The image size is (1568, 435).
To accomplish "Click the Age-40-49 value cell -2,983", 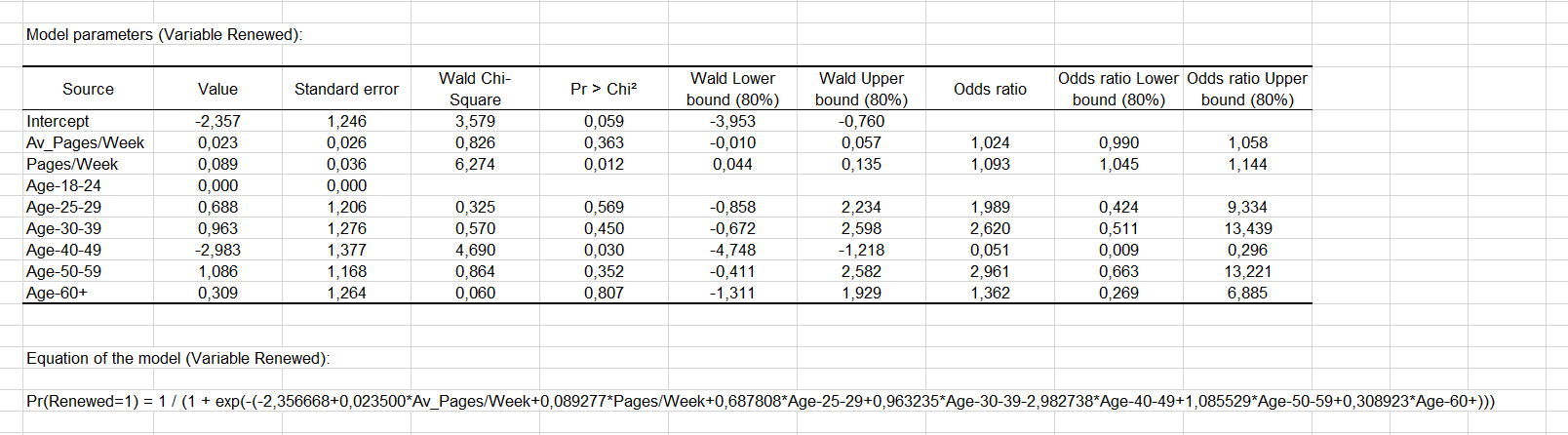I will (x=217, y=250).
